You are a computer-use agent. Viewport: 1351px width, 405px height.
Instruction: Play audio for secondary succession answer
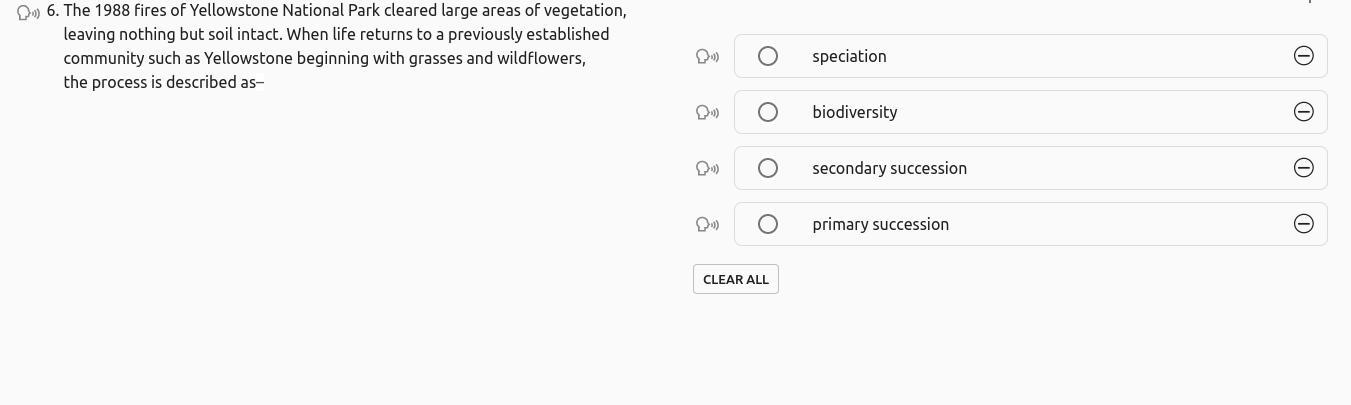pos(707,169)
